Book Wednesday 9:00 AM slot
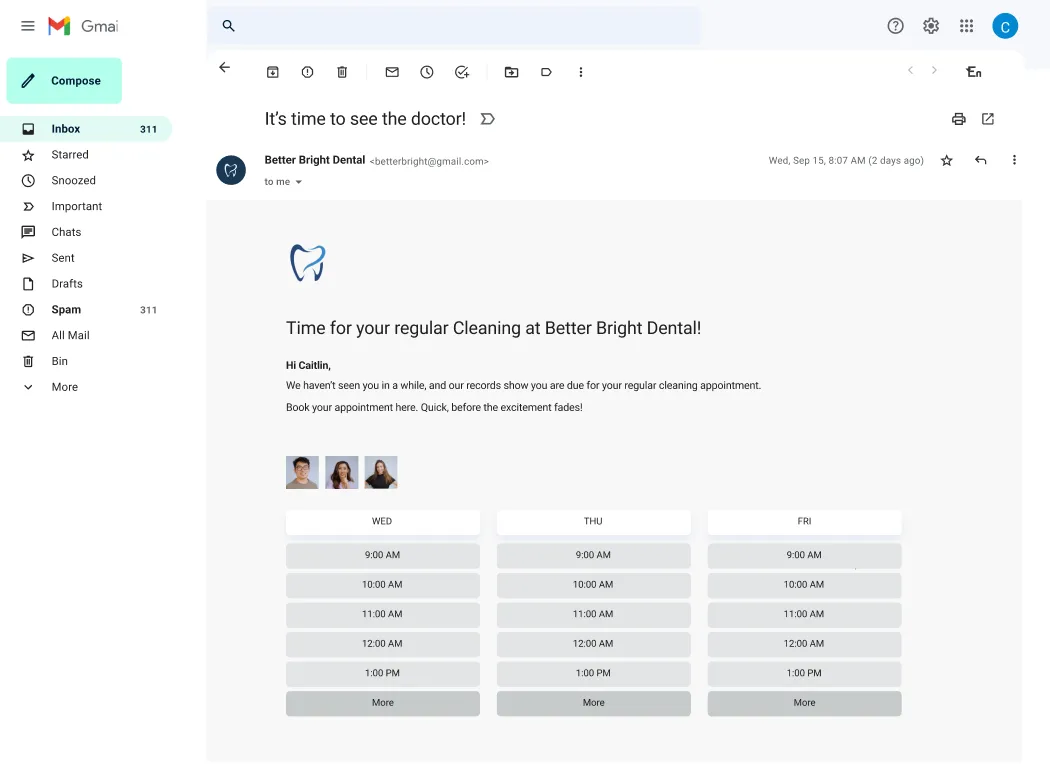Viewport: 1050px width, 774px height. (383, 555)
